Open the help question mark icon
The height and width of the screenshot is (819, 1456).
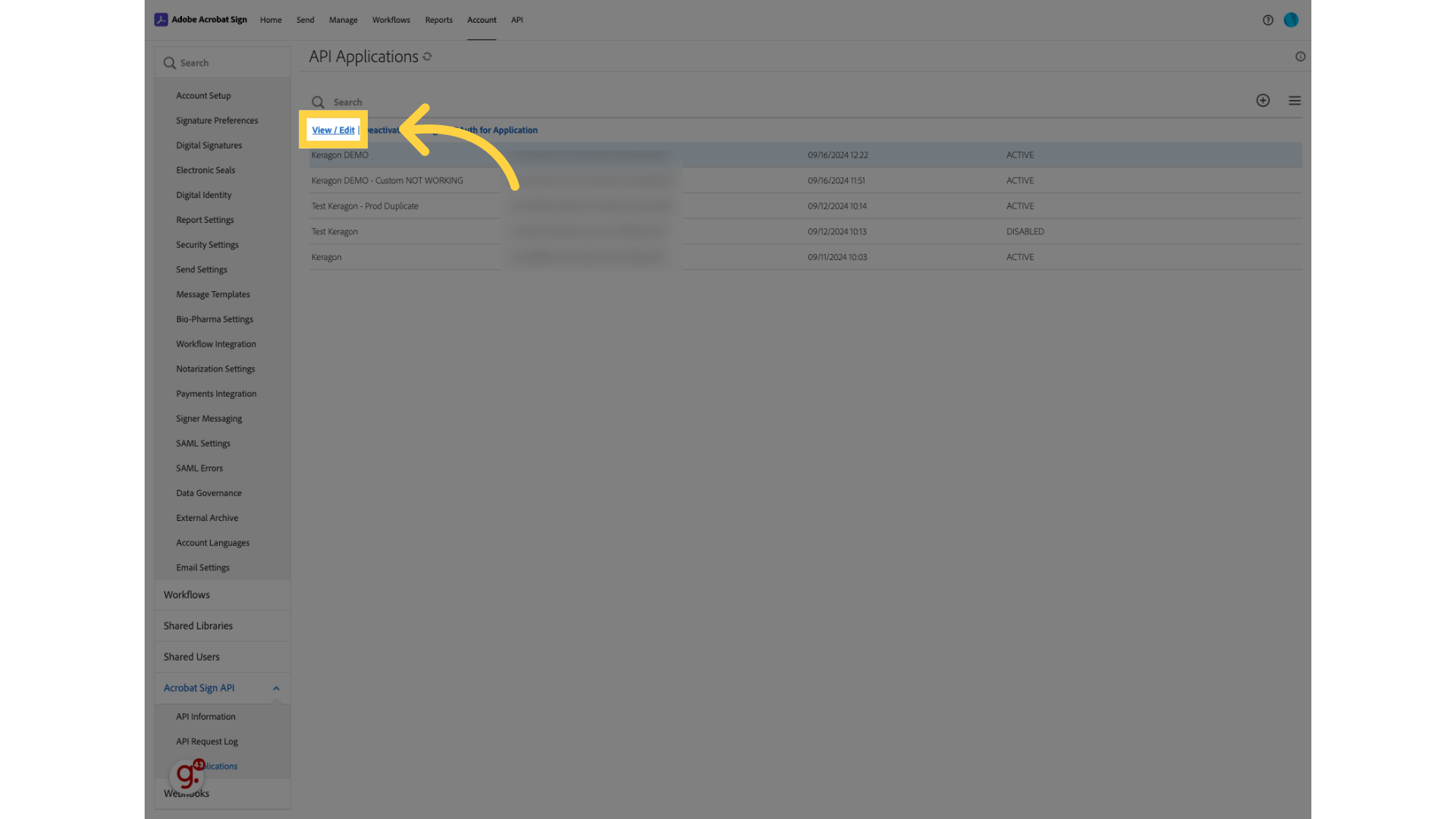[1268, 20]
